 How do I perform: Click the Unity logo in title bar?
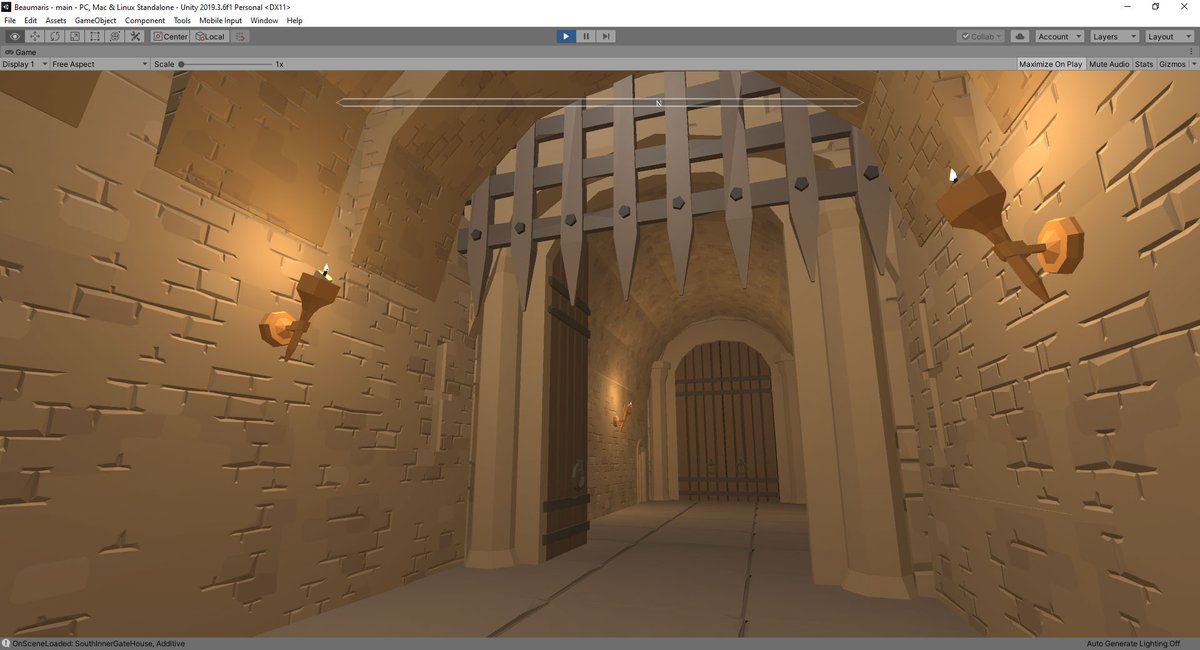[x=7, y=6]
